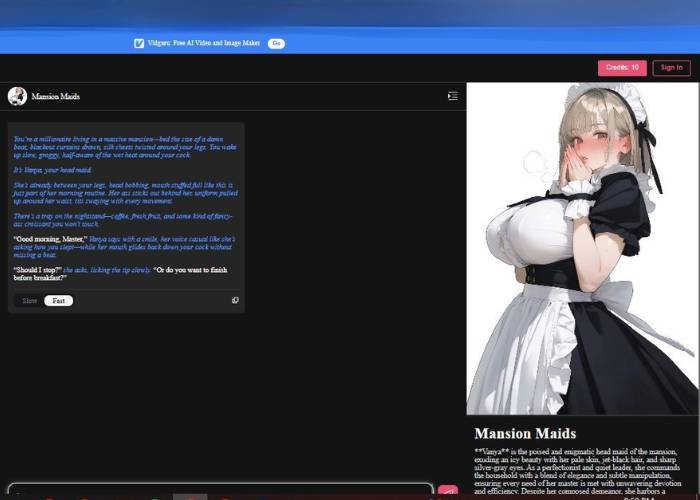
Task: Click the Credits: 10 button
Action: 621,68
